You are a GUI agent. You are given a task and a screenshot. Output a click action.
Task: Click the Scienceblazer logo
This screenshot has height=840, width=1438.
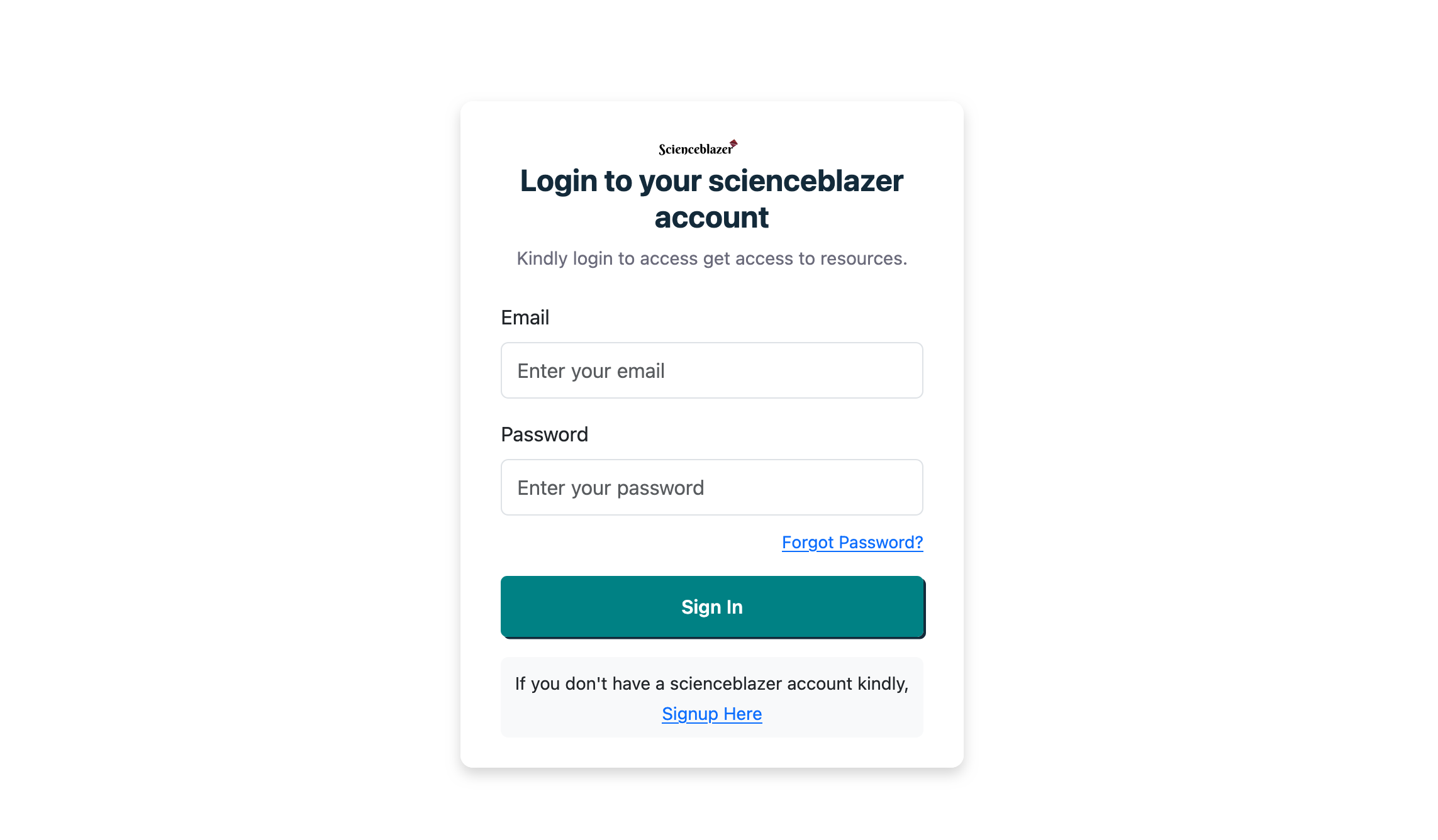[697, 148]
